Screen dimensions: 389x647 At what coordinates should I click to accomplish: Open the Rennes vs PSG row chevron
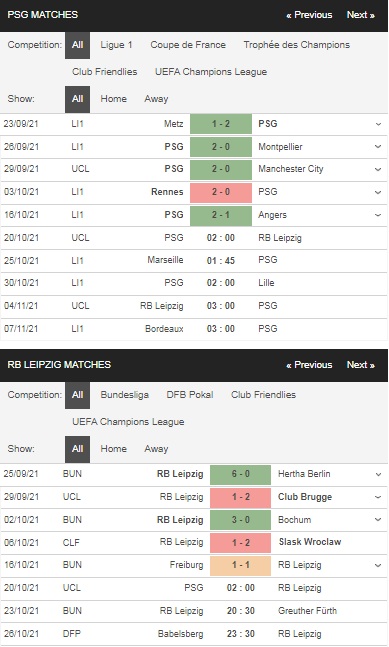(378, 192)
